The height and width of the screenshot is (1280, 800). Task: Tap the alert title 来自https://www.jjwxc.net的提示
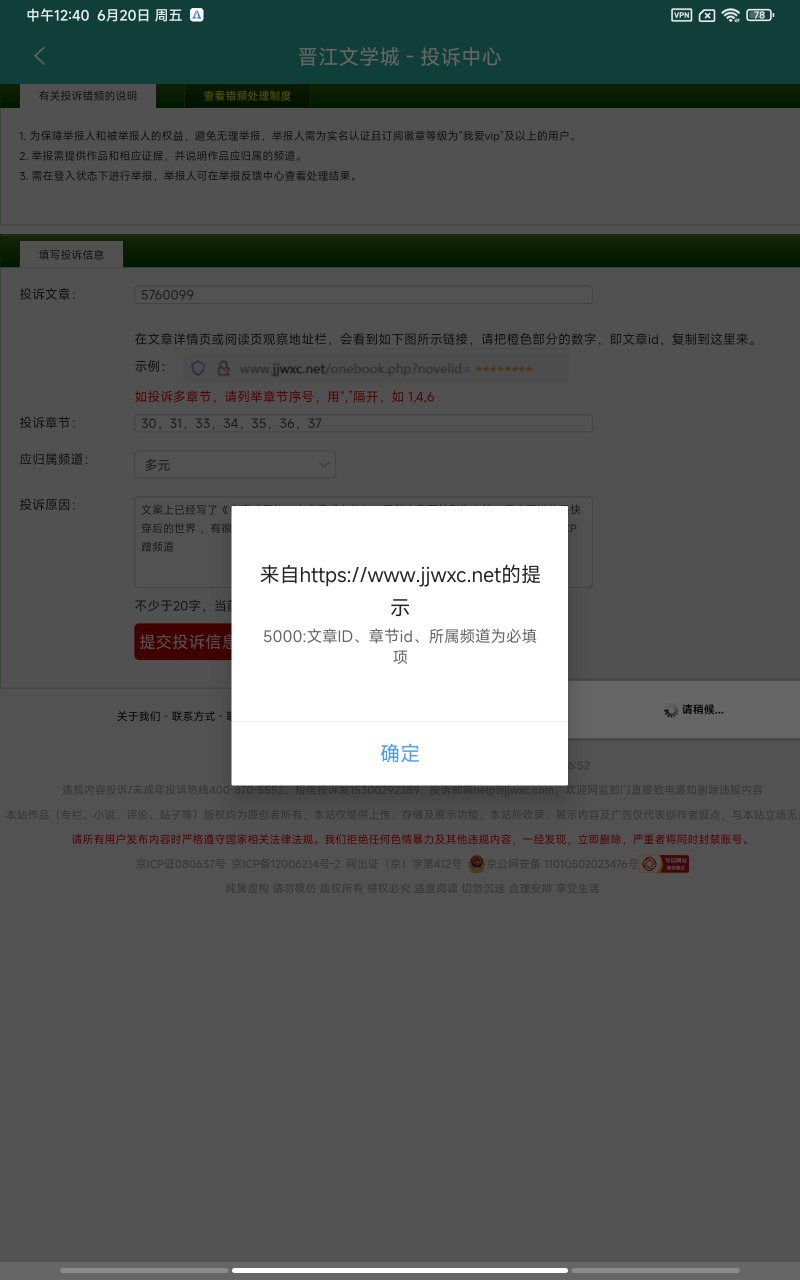click(400, 591)
